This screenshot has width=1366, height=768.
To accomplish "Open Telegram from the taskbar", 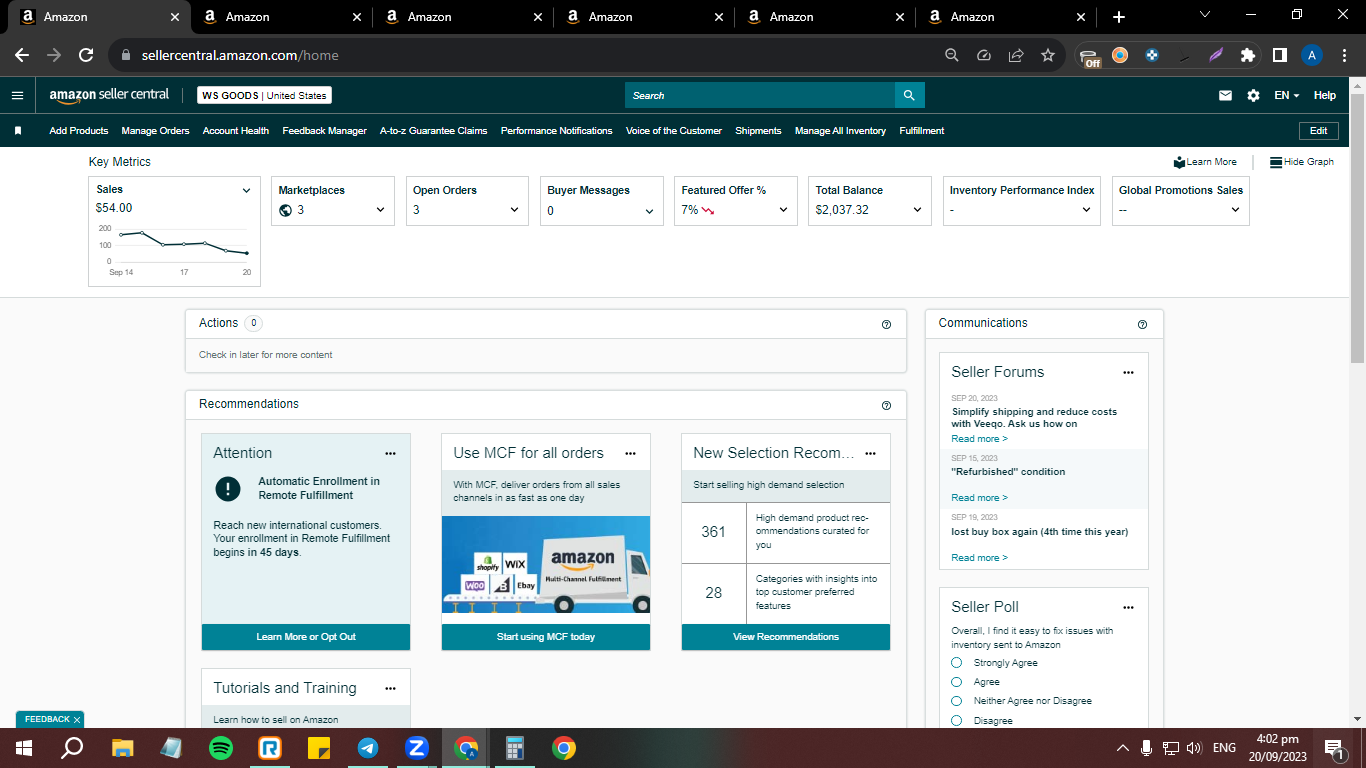I will pos(368,747).
